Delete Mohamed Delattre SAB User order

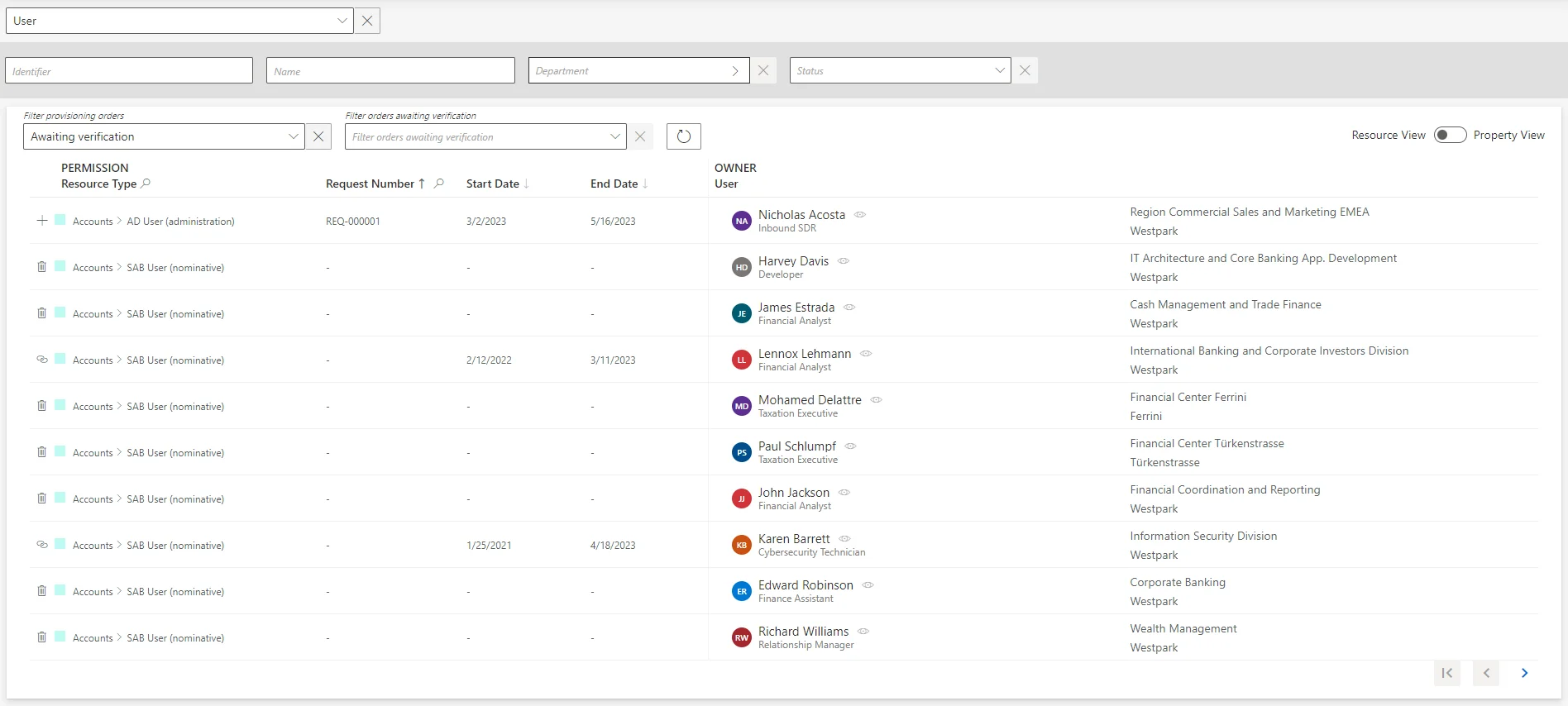pyautogui.click(x=42, y=405)
